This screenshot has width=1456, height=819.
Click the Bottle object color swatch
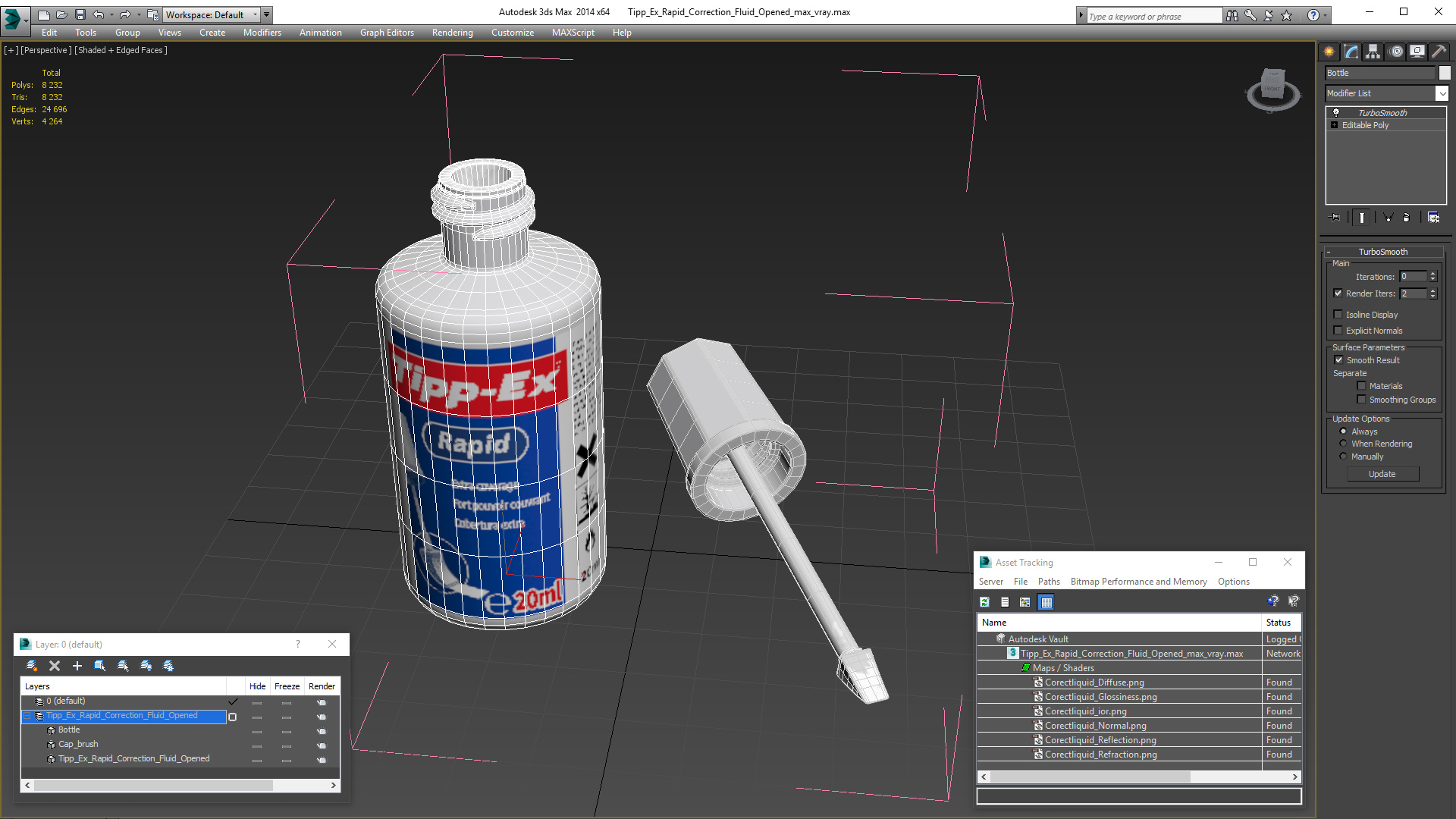[1445, 73]
